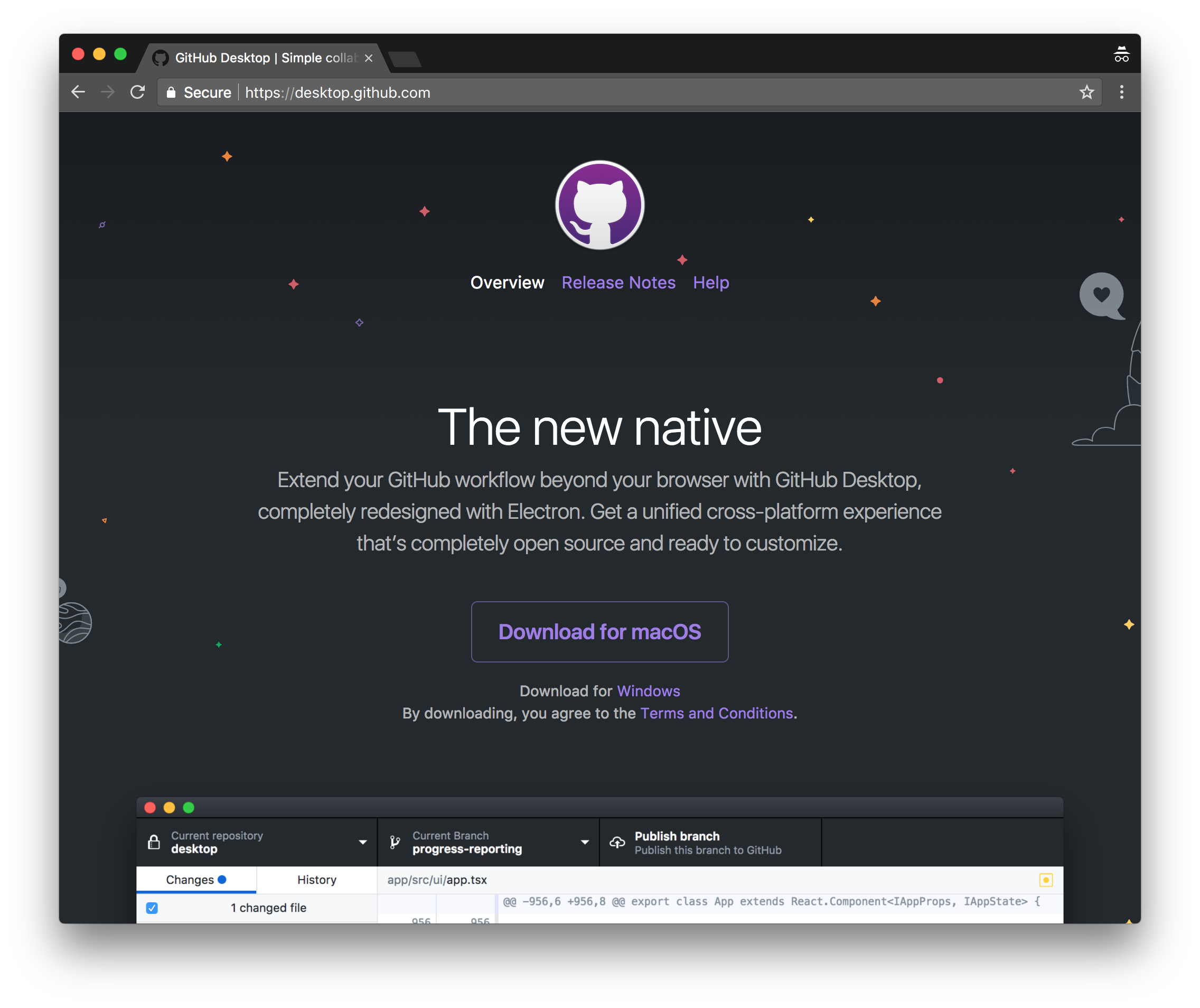Open the Windows download link

pyautogui.click(x=648, y=692)
